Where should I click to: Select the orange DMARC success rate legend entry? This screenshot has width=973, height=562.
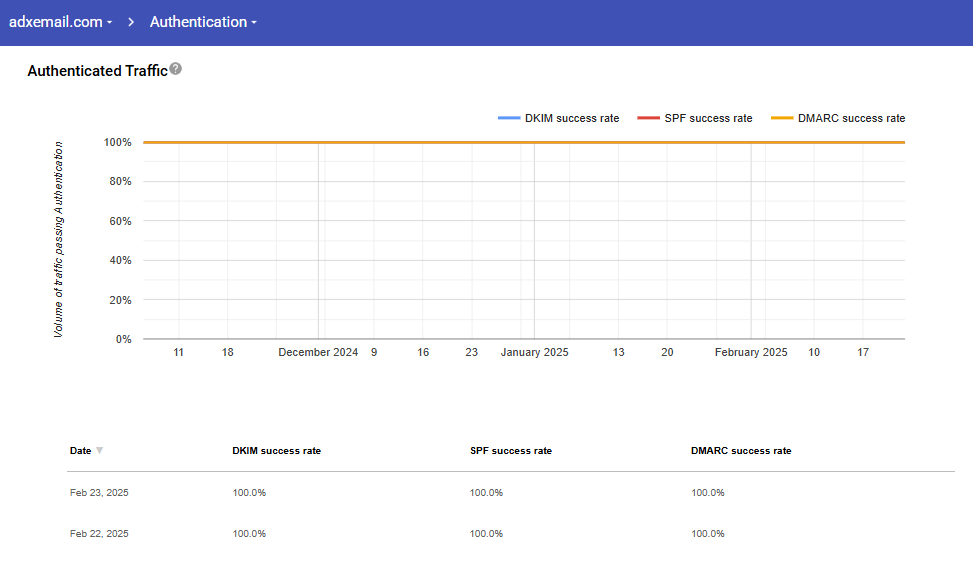click(839, 118)
